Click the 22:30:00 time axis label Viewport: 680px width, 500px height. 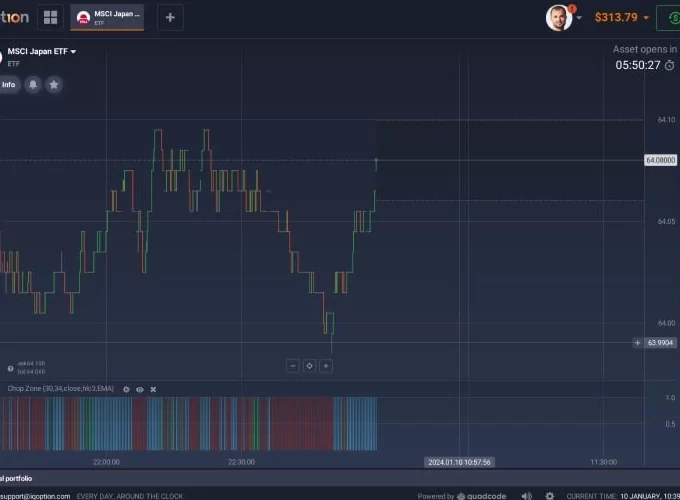click(242, 462)
